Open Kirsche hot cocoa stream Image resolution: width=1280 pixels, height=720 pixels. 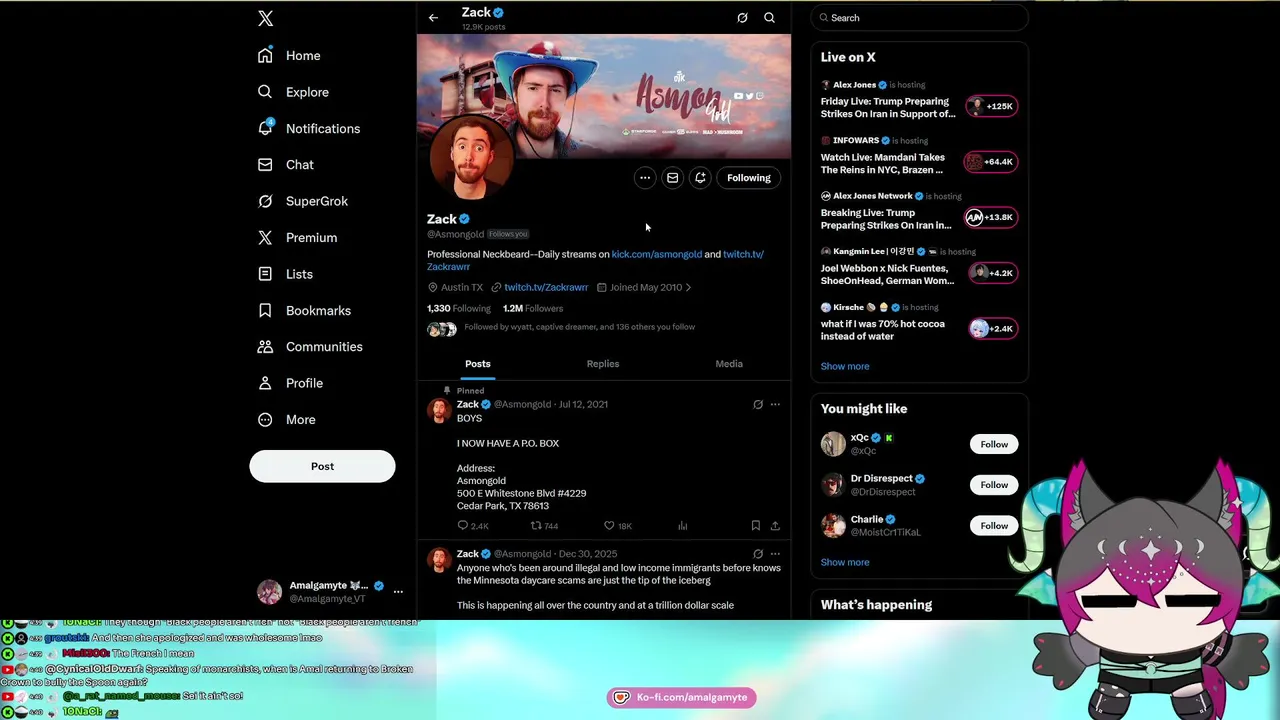[882, 330]
